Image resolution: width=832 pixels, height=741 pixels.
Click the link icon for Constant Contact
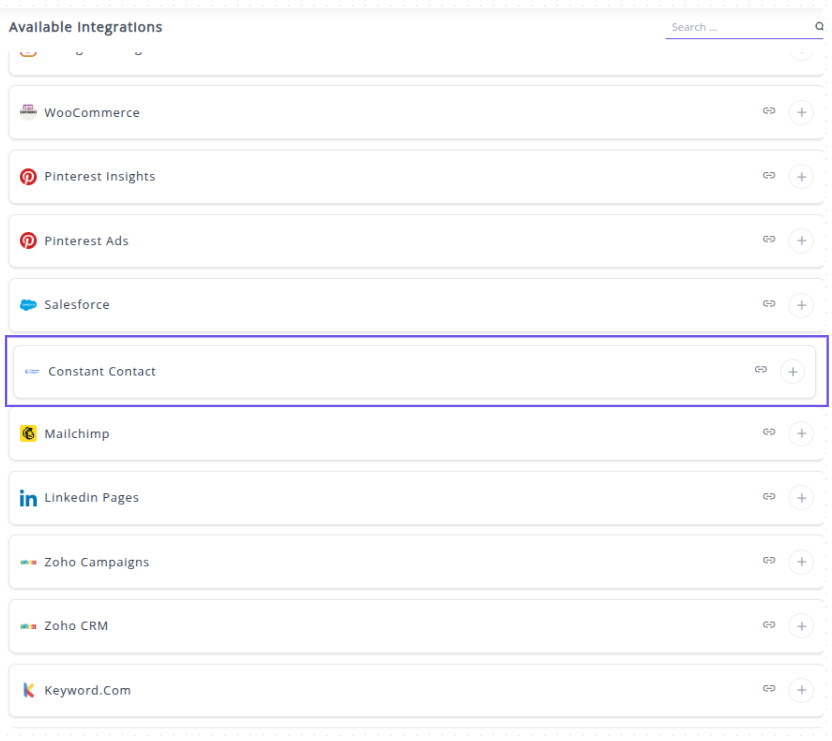[761, 370]
